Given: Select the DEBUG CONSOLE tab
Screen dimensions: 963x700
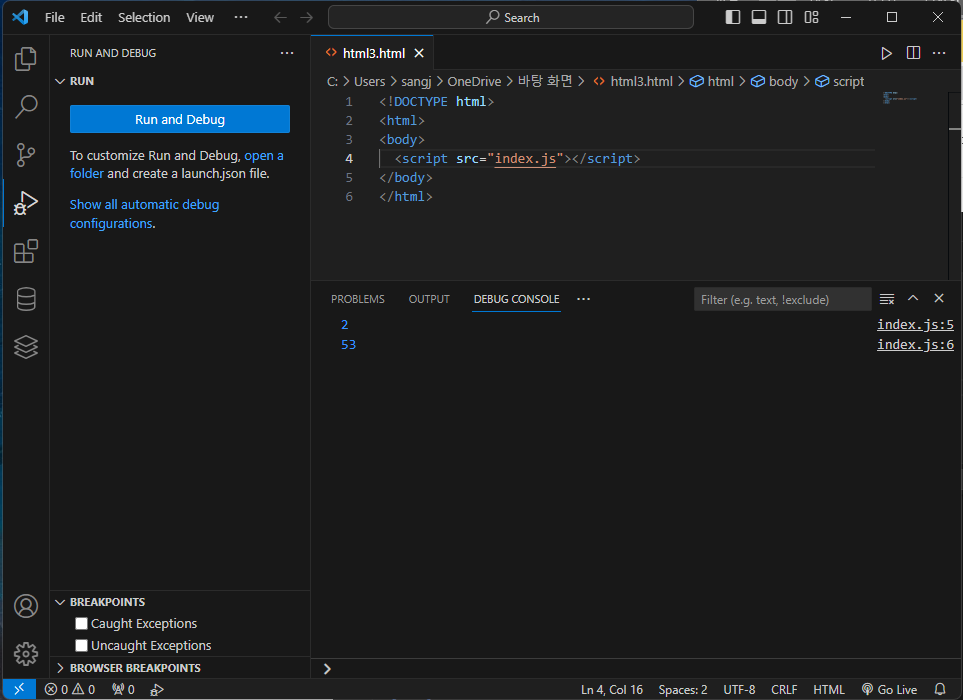Looking at the screenshot, I should (516, 299).
